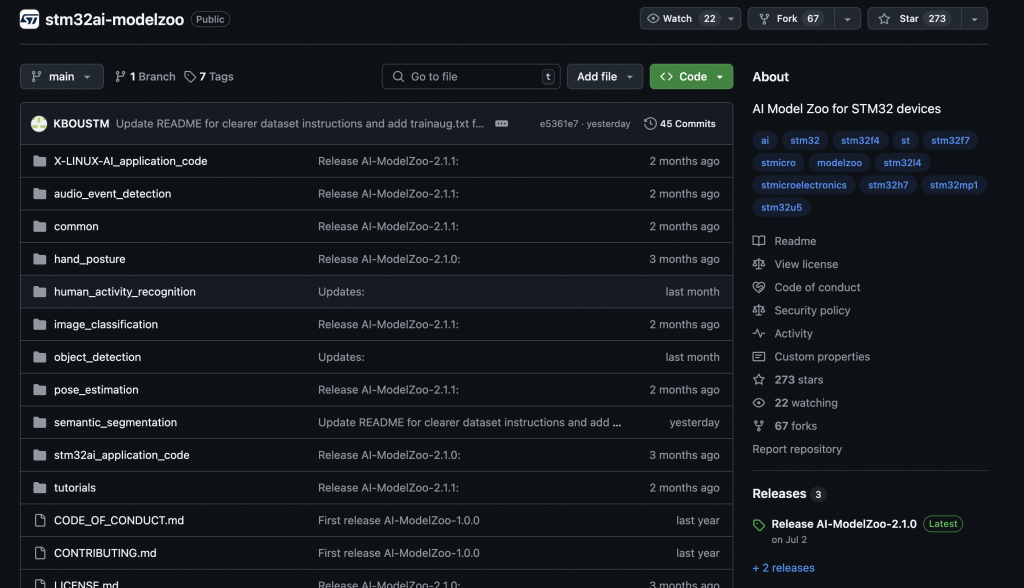Open the main branch selector dropdown
The image size is (1024, 588).
click(x=61, y=76)
